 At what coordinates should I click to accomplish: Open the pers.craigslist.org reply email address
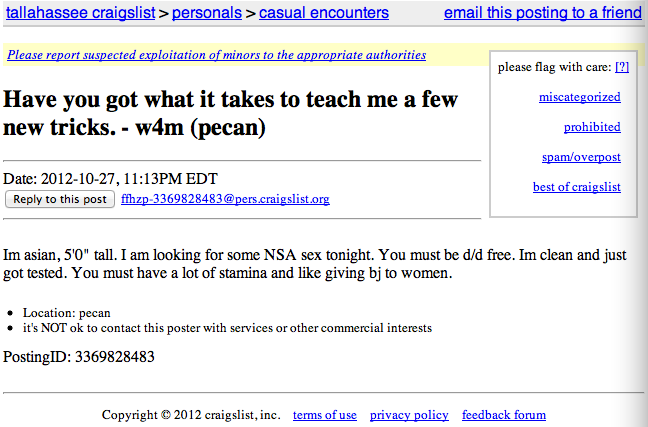225,199
